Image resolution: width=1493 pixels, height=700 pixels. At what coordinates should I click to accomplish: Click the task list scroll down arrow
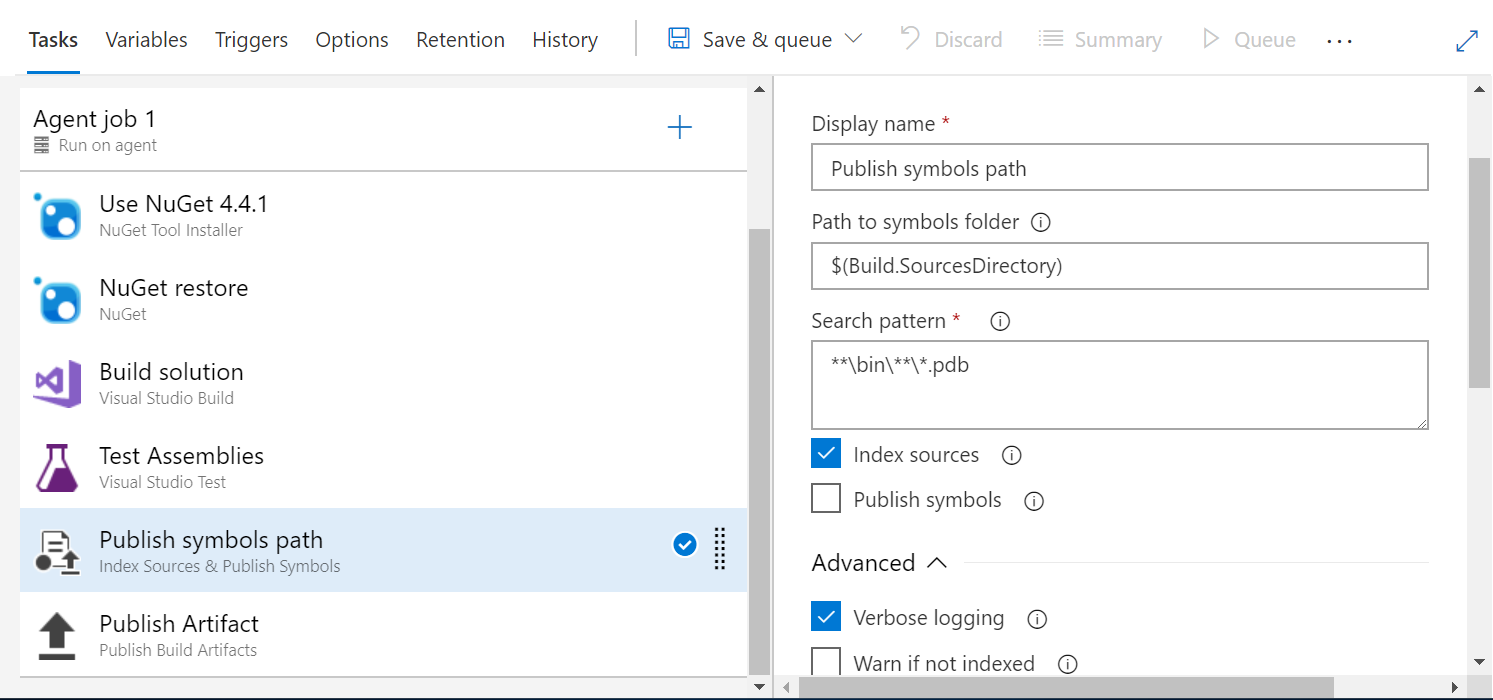click(x=760, y=687)
